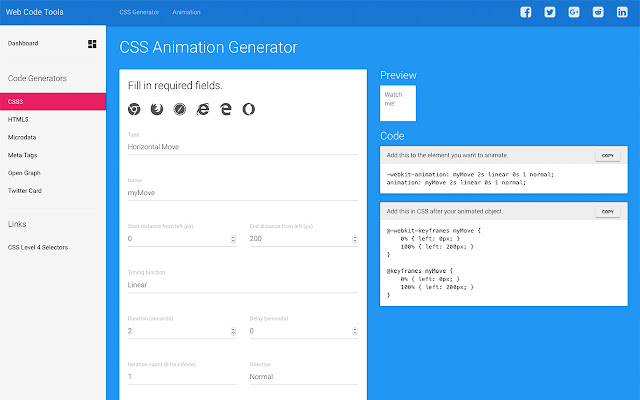
Task: Open the Web Code Tools home link
Action: coord(34,12)
